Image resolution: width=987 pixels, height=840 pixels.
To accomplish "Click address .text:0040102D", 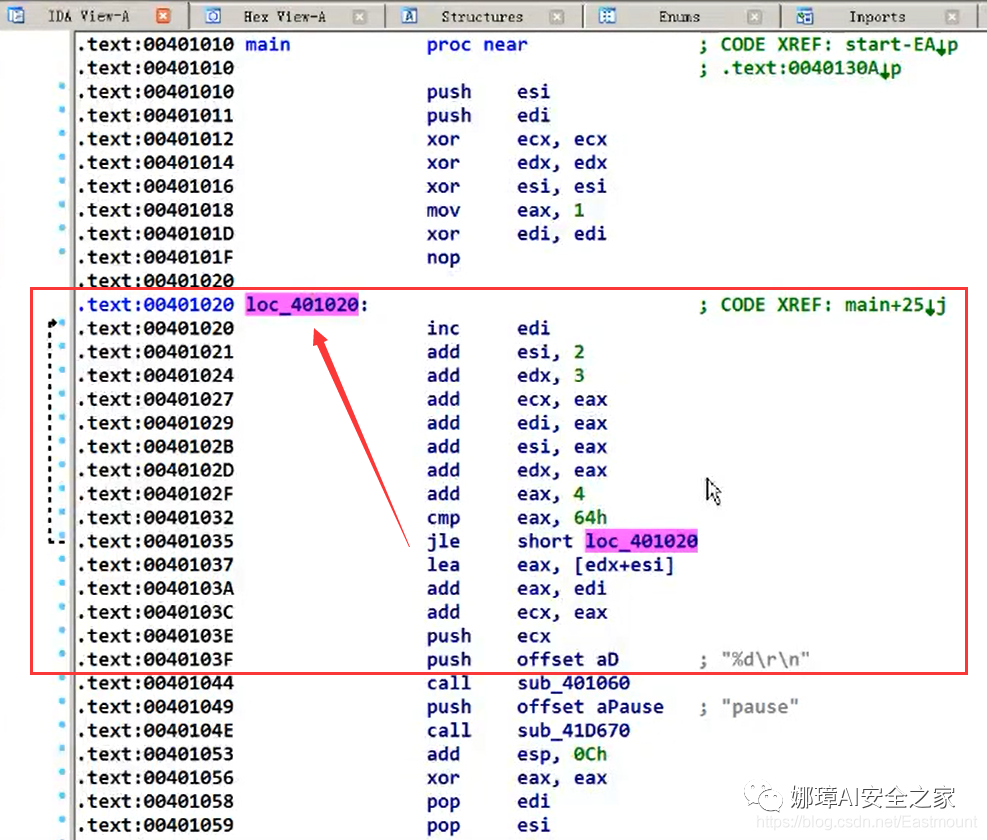I will point(155,470).
